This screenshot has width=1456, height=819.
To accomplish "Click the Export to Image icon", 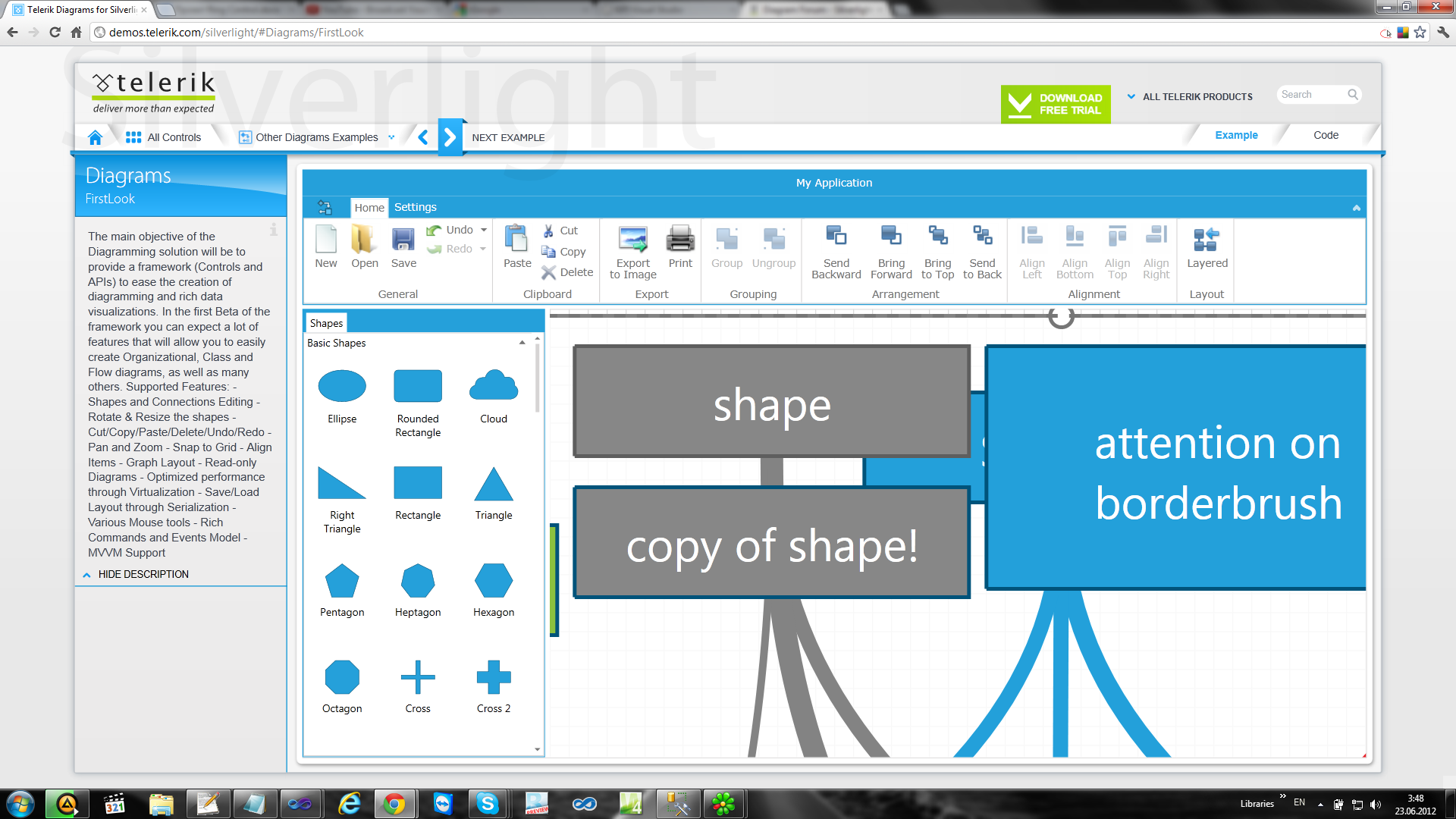I will pyautogui.click(x=632, y=240).
